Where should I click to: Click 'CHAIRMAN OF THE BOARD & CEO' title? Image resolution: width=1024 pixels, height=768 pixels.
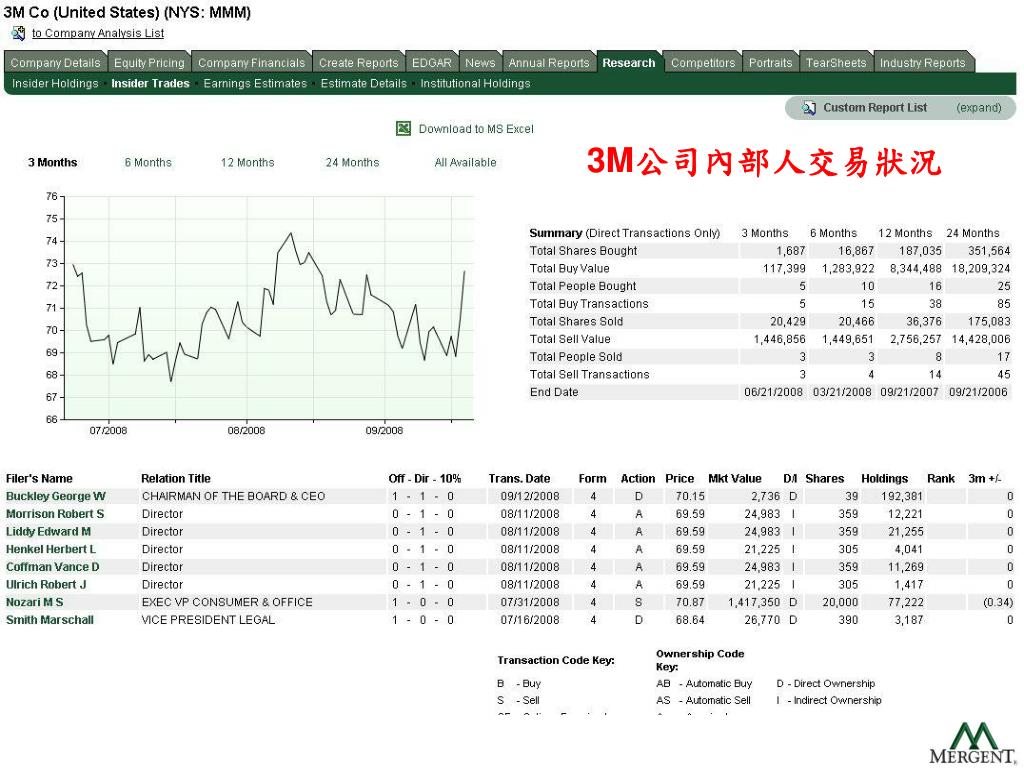(x=233, y=496)
